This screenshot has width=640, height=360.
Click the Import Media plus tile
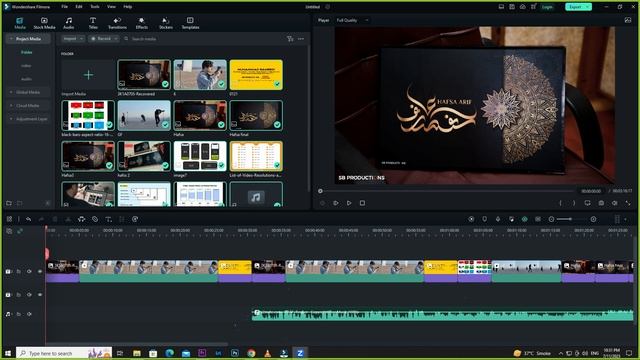(x=88, y=75)
